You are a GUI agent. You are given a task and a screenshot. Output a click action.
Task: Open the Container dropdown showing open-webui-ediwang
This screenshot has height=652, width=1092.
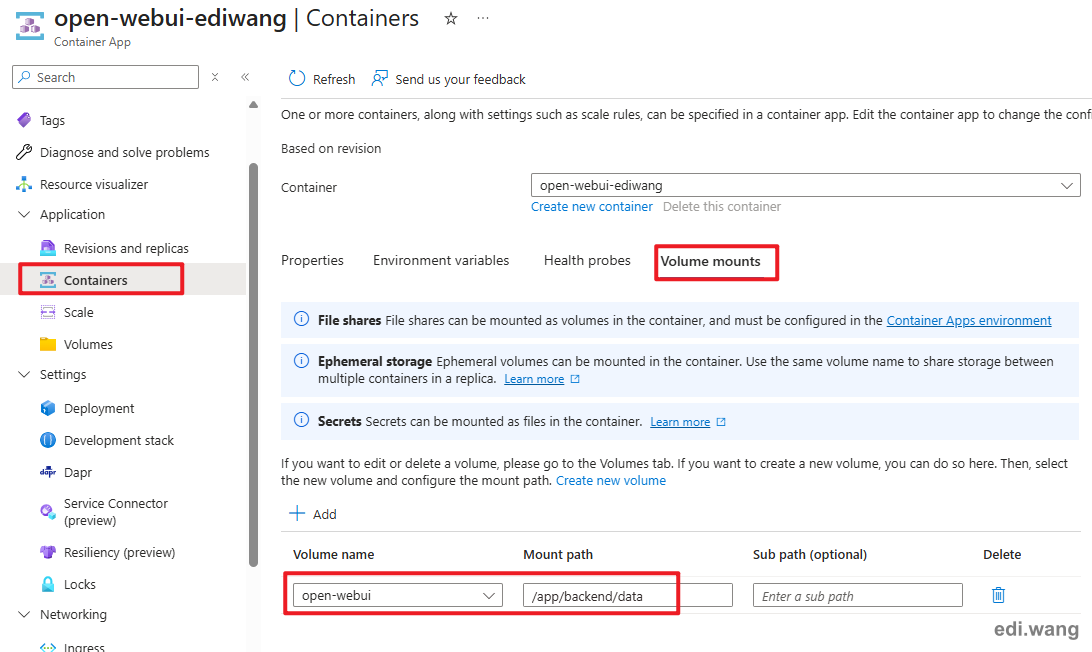[806, 185]
